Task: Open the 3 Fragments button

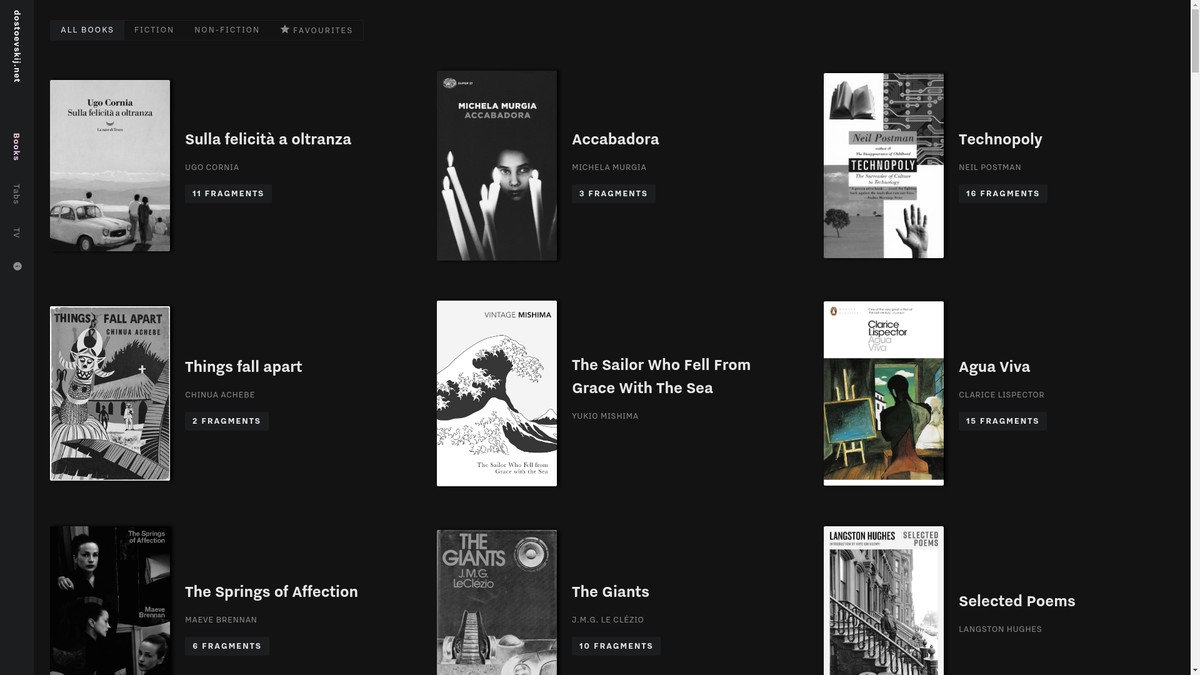Action: [614, 193]
